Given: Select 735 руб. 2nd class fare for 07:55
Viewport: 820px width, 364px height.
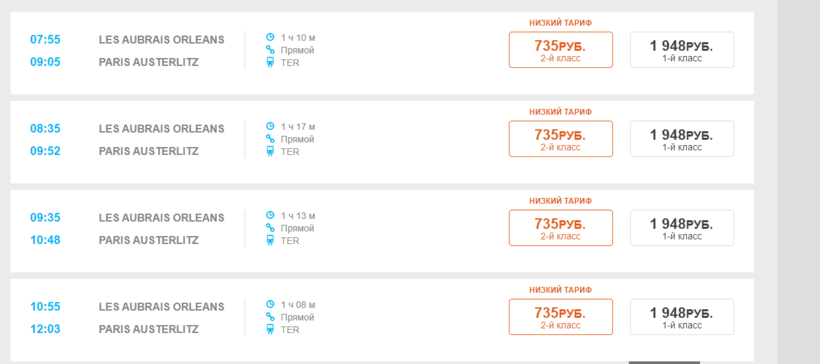Looking at the screenshot, I should point(561,50).
